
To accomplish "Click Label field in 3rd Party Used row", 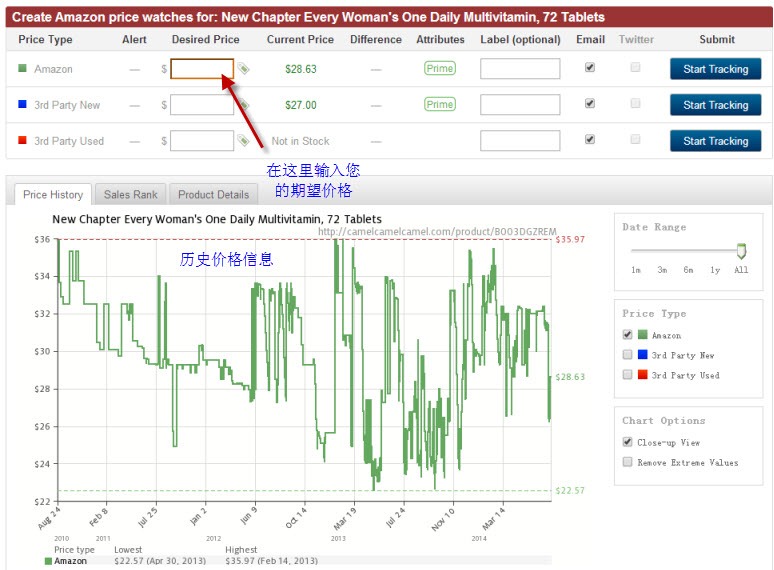I will [520, 141].
